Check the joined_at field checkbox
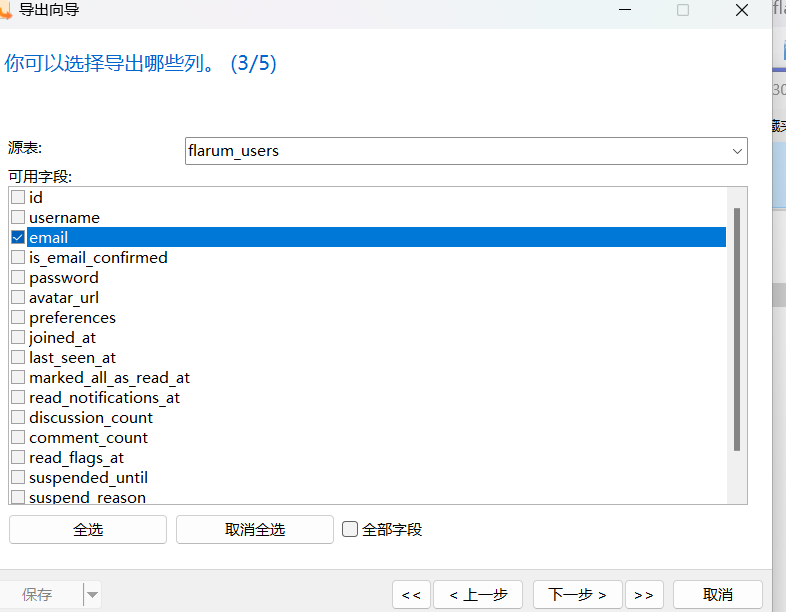 (x=18, y=337)
